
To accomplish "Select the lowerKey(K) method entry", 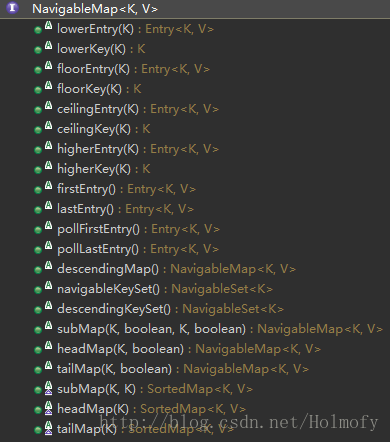I will [x=101, y=49].
